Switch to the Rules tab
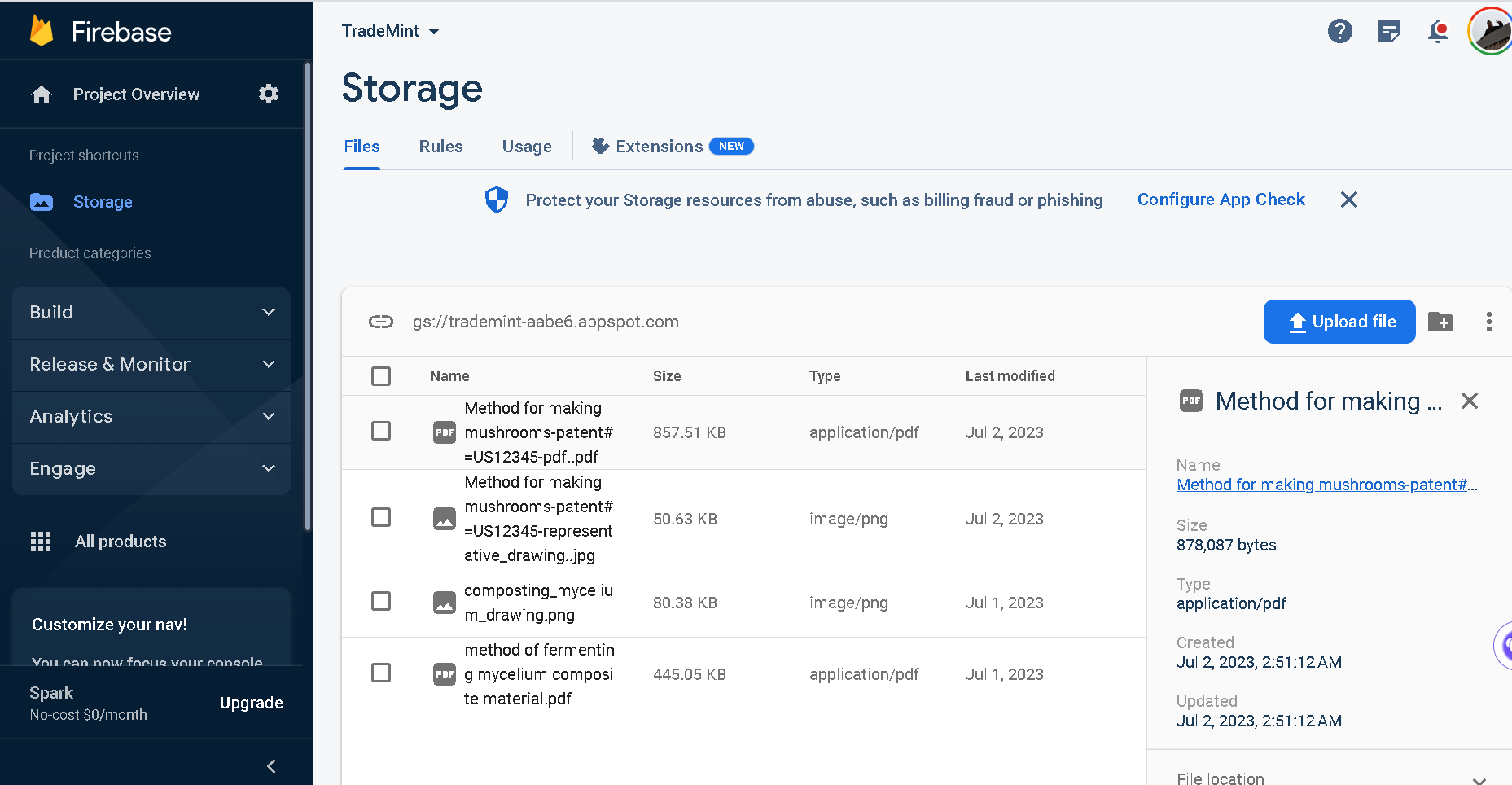 (x=440, y=147)
